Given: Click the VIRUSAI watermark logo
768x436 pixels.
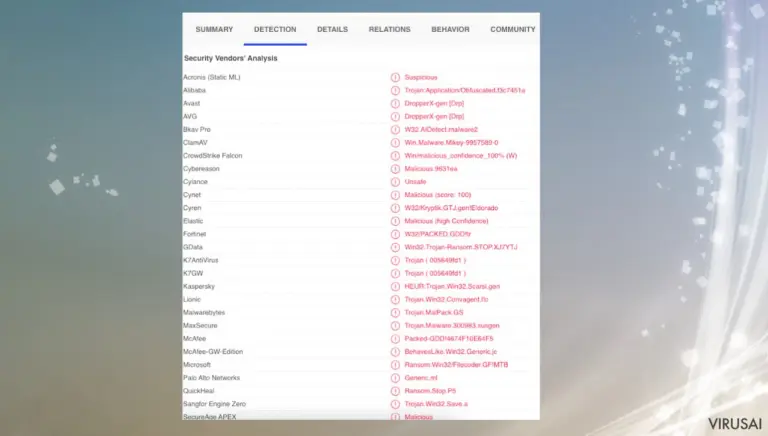Looking at the screenshot, I should pyautogui.click(x=735, y=424).
